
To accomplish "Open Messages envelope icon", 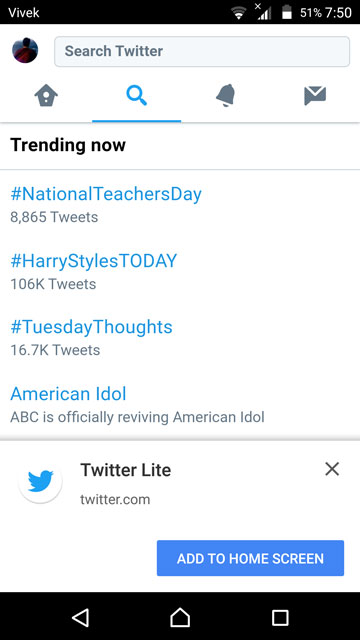I will click(315, 96).
